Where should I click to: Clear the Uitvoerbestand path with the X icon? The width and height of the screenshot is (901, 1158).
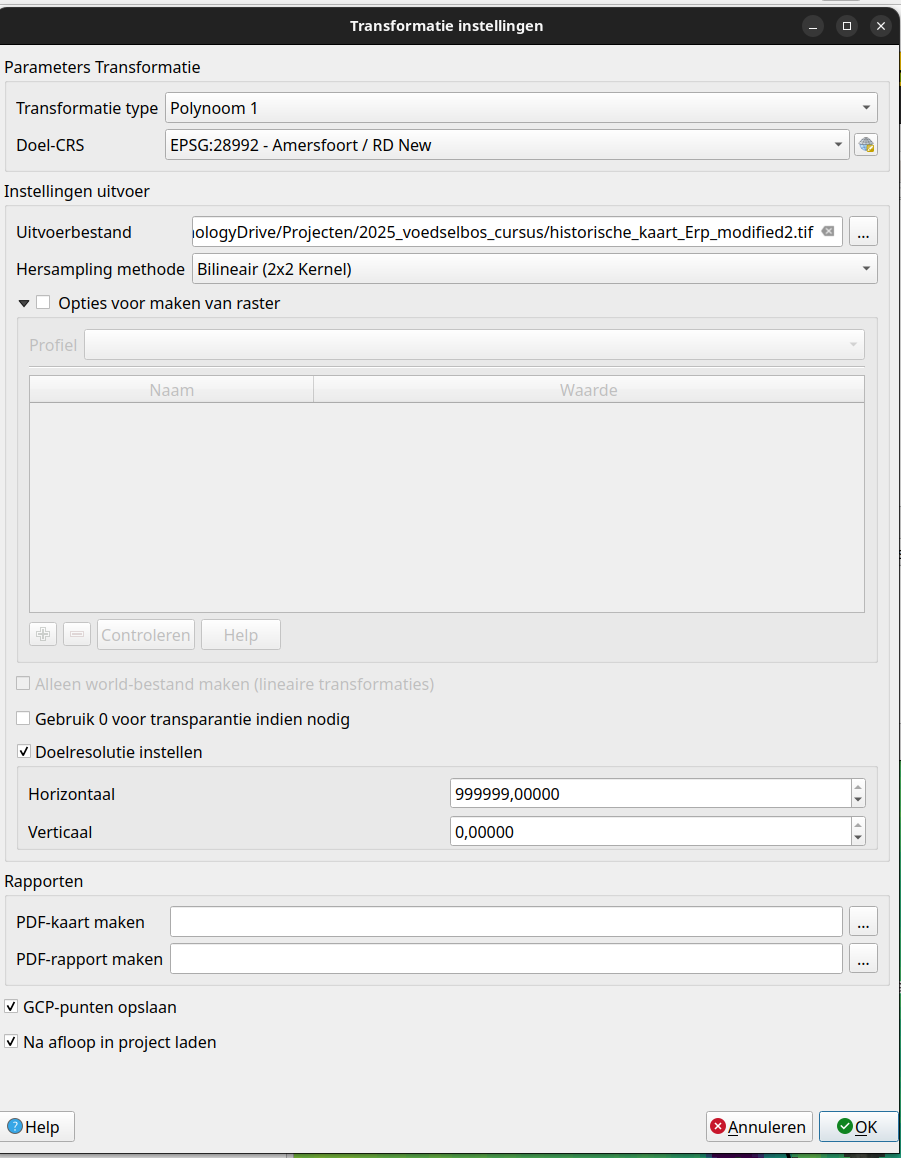pos(828,232)
